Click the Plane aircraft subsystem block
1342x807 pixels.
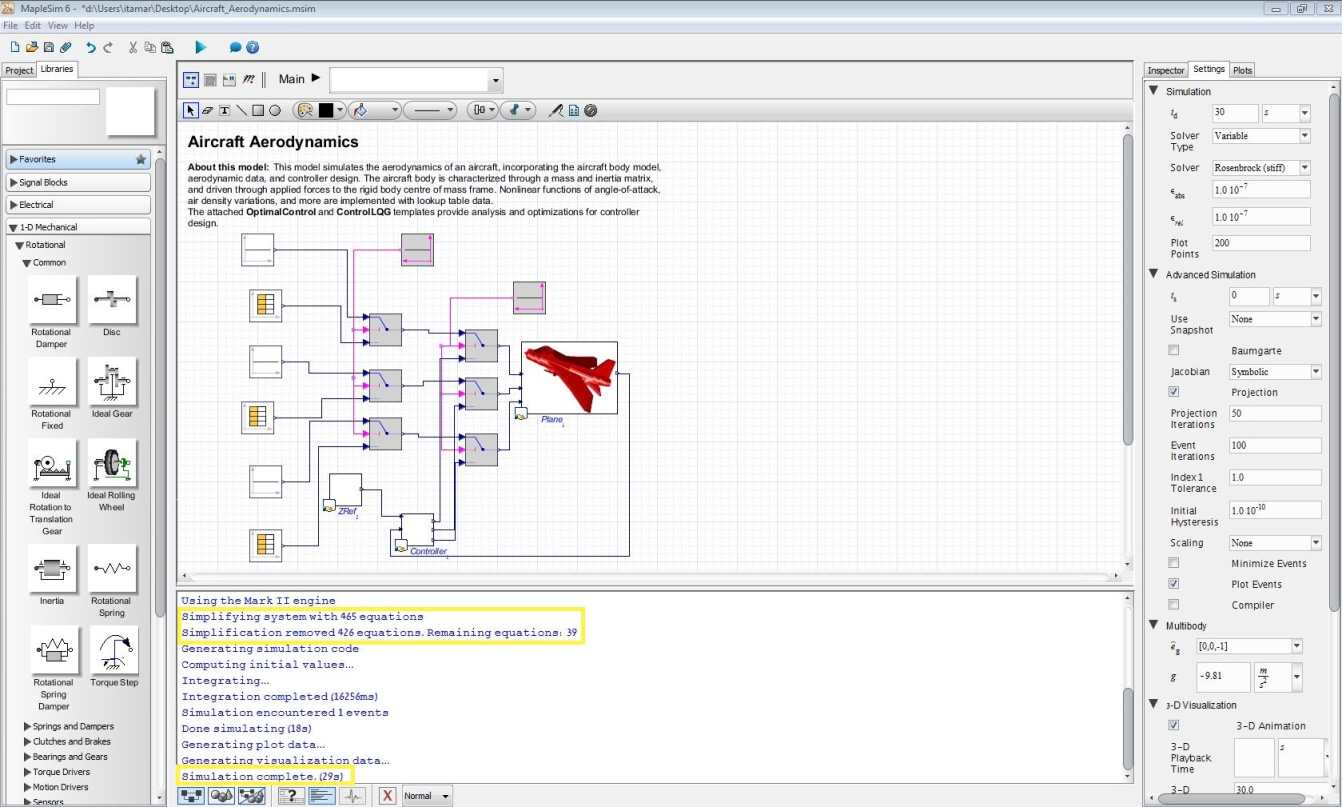(x=569, y=378)
